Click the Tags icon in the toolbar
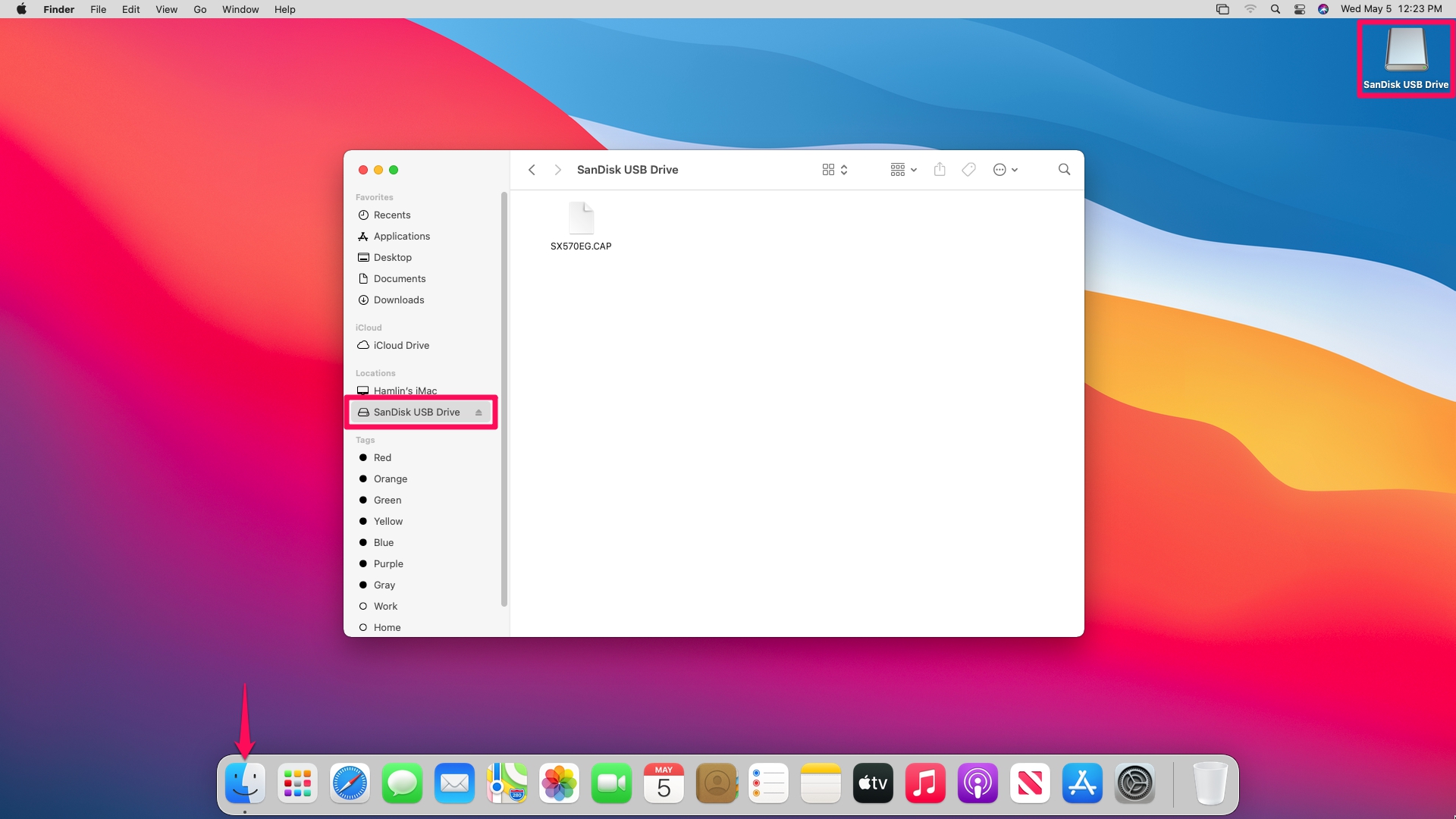 [x=968, y=169]
